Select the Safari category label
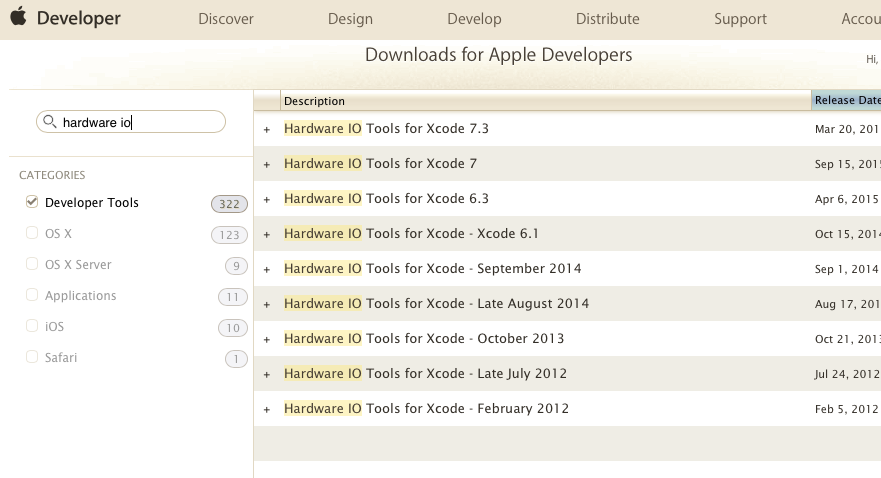Image resolution: width=881 pixels, height=478 pixels. [61, 357]
